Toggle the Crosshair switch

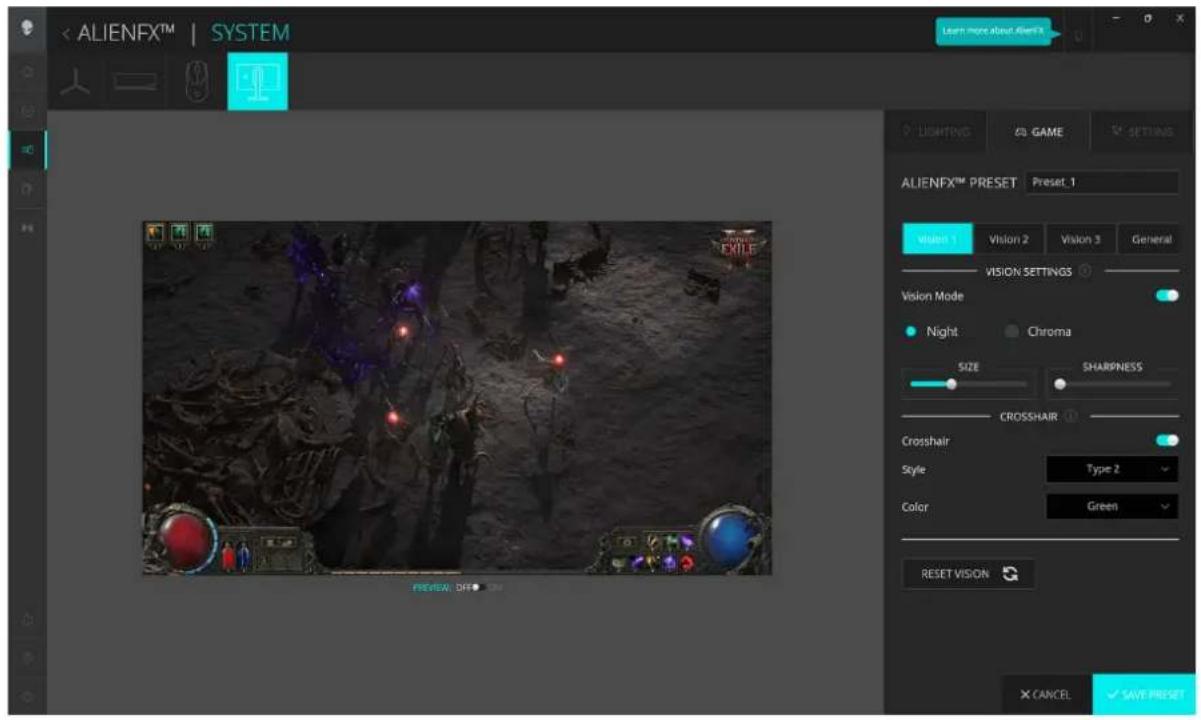pyautogui.click(x=1166, y=440)
